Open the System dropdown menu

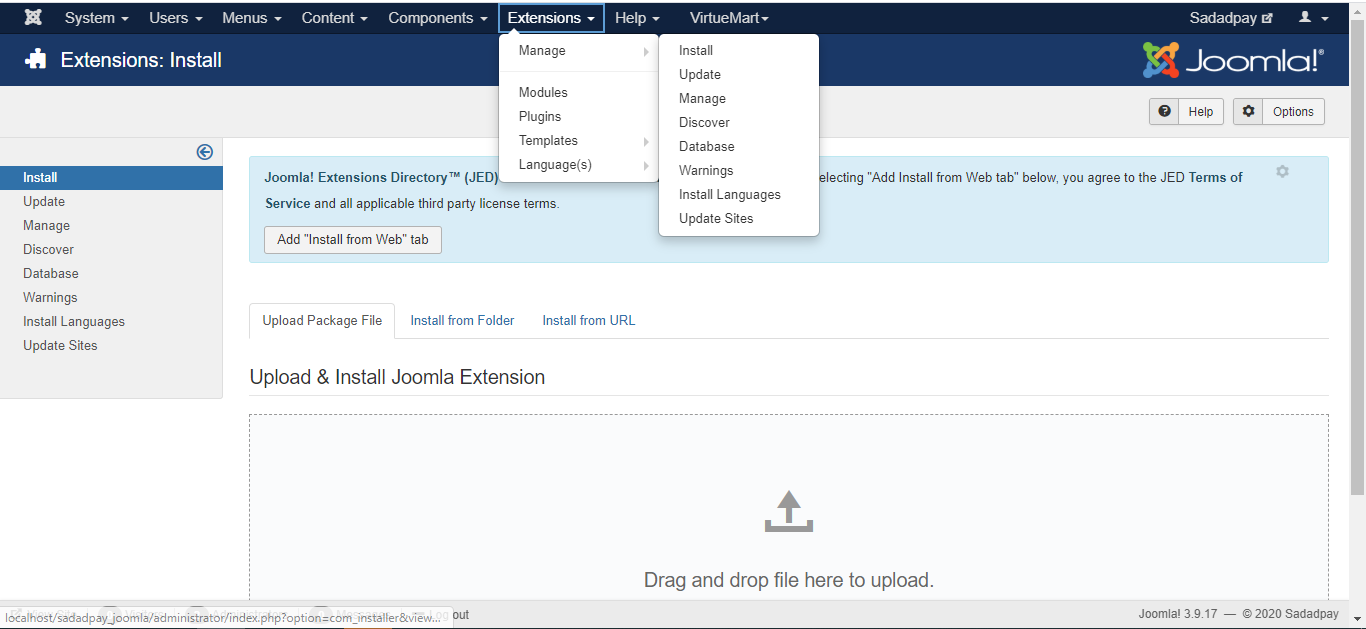pyautogui.click(x=96, y=18)
